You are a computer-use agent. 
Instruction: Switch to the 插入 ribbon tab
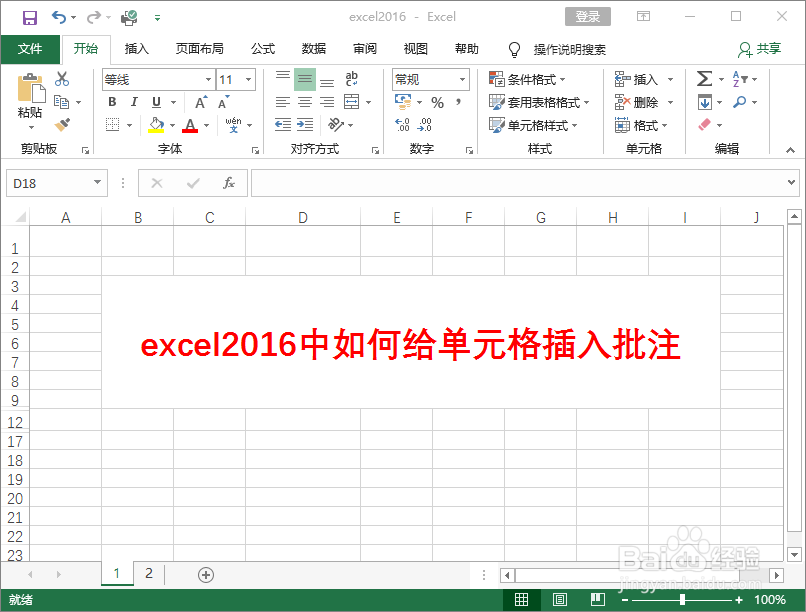[x=137, y=49]
